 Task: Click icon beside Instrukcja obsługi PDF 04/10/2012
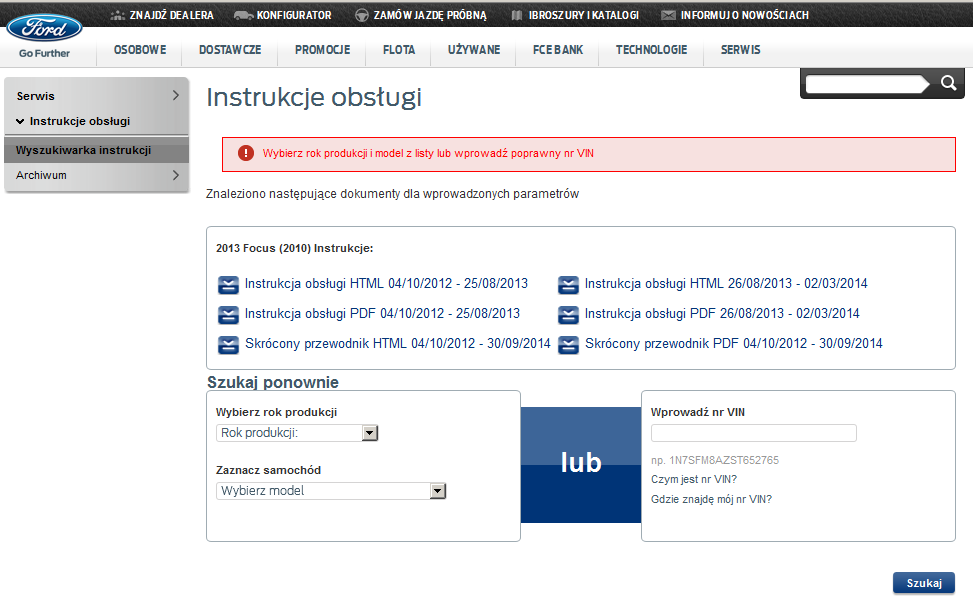tap(228, 314)
